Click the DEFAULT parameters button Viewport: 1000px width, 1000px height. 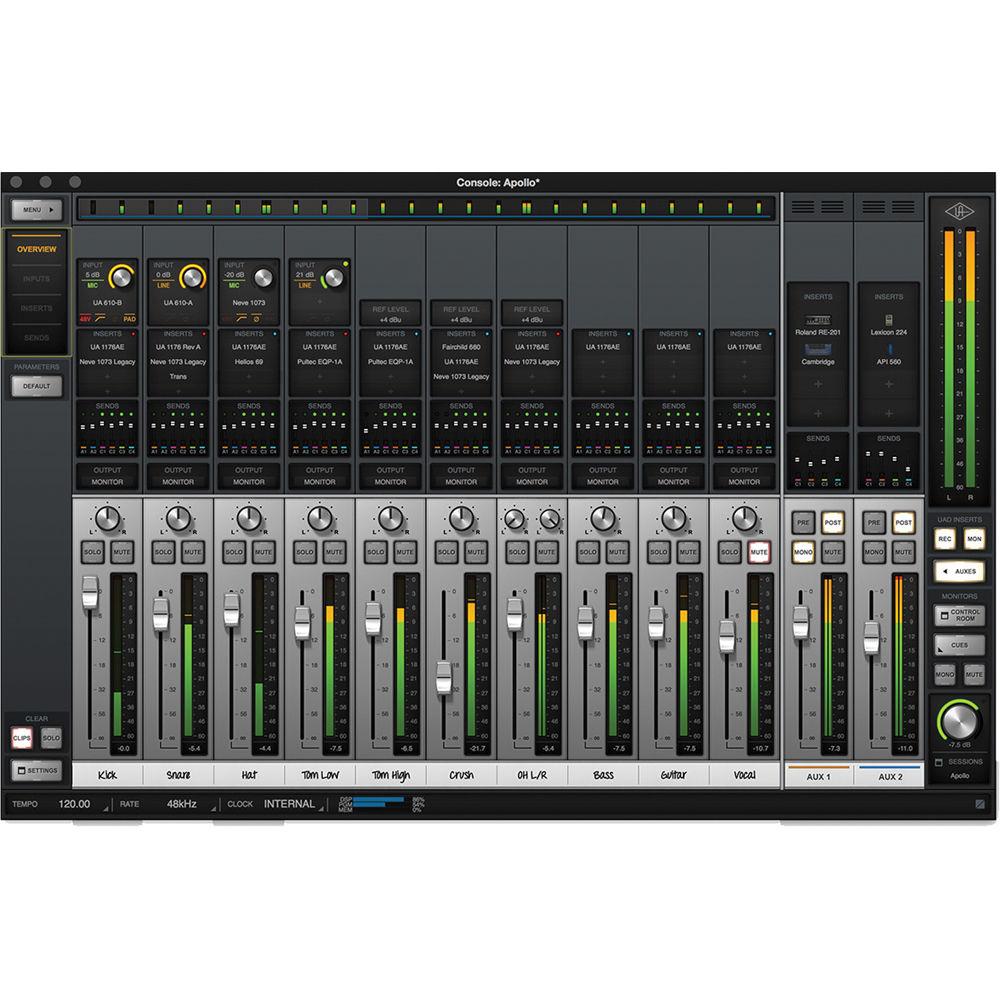click(x=37, y=384)
